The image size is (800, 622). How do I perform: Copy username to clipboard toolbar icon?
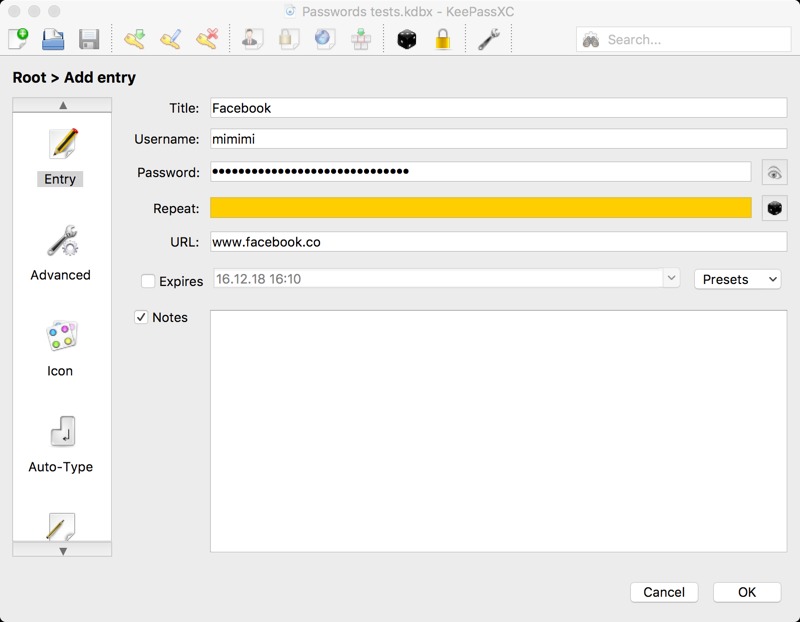coord(252,39)
